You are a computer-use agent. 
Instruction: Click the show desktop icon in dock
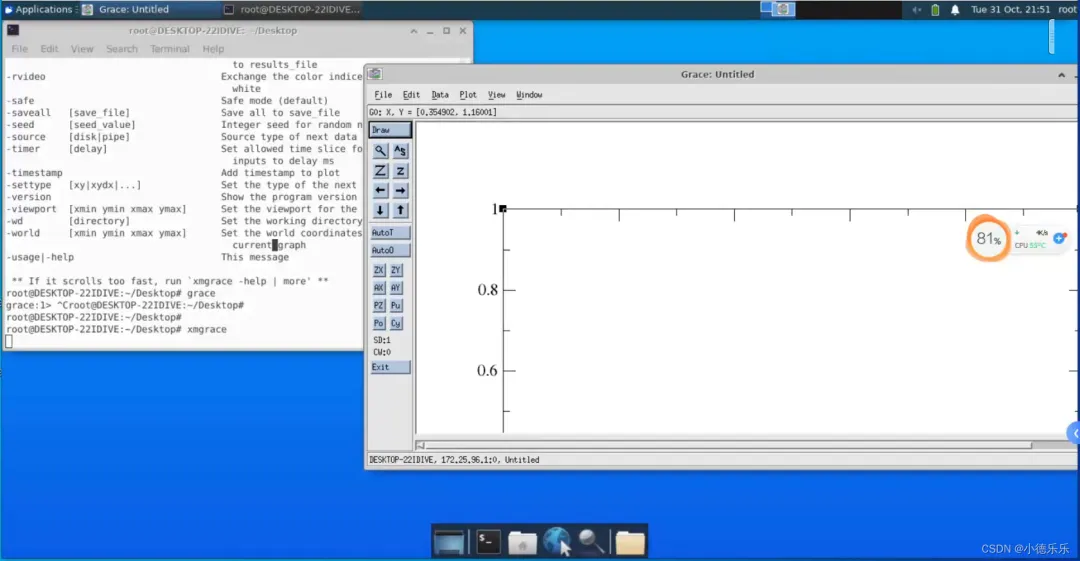click(x=448, y=542)
